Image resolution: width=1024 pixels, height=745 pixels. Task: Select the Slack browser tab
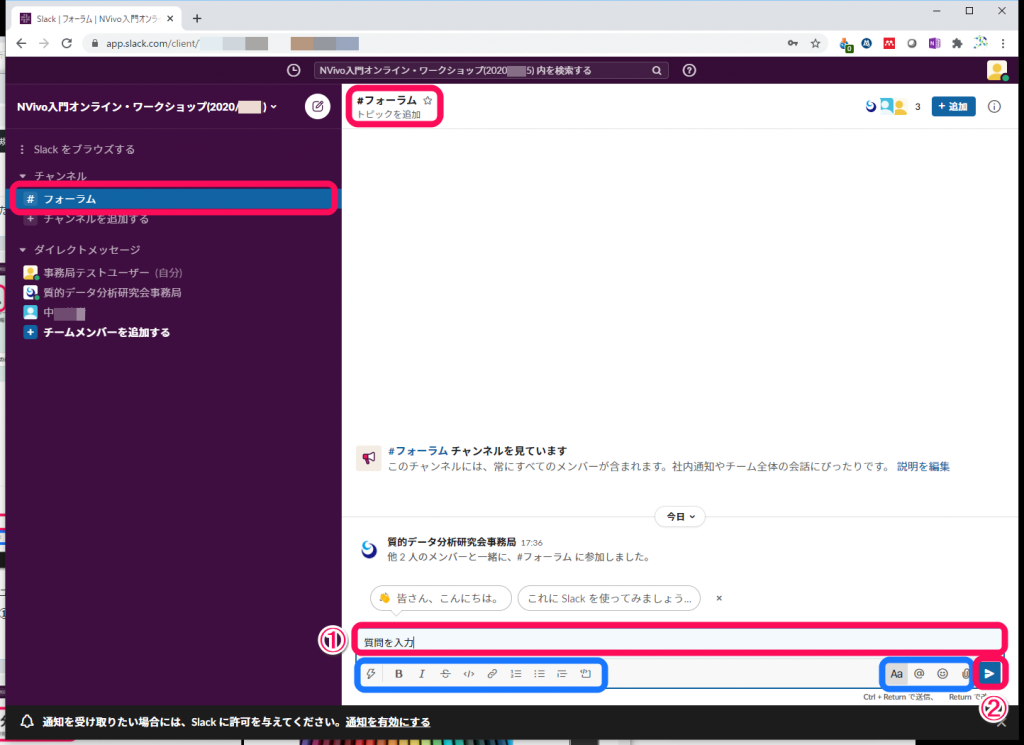(98, 18)
